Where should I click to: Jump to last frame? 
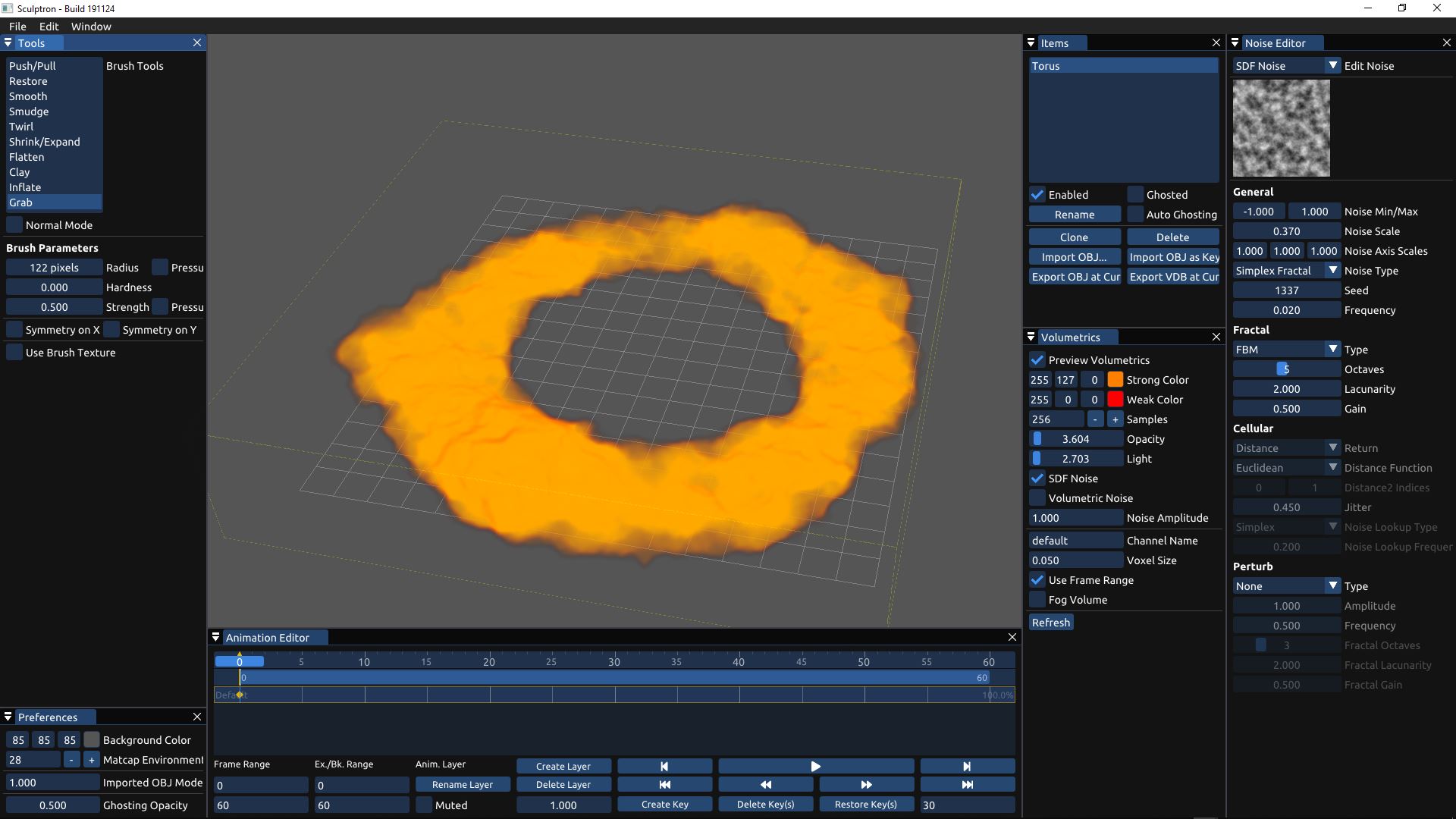967,785
